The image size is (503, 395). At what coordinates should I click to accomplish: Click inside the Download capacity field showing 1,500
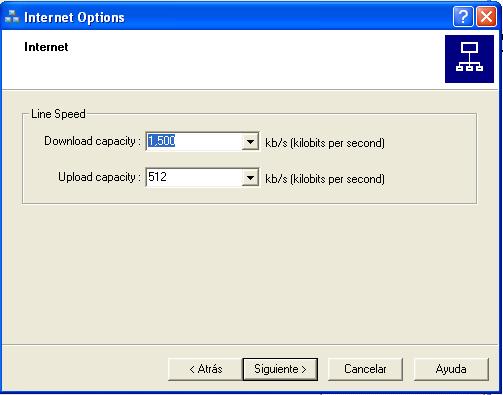click(194, 141)
